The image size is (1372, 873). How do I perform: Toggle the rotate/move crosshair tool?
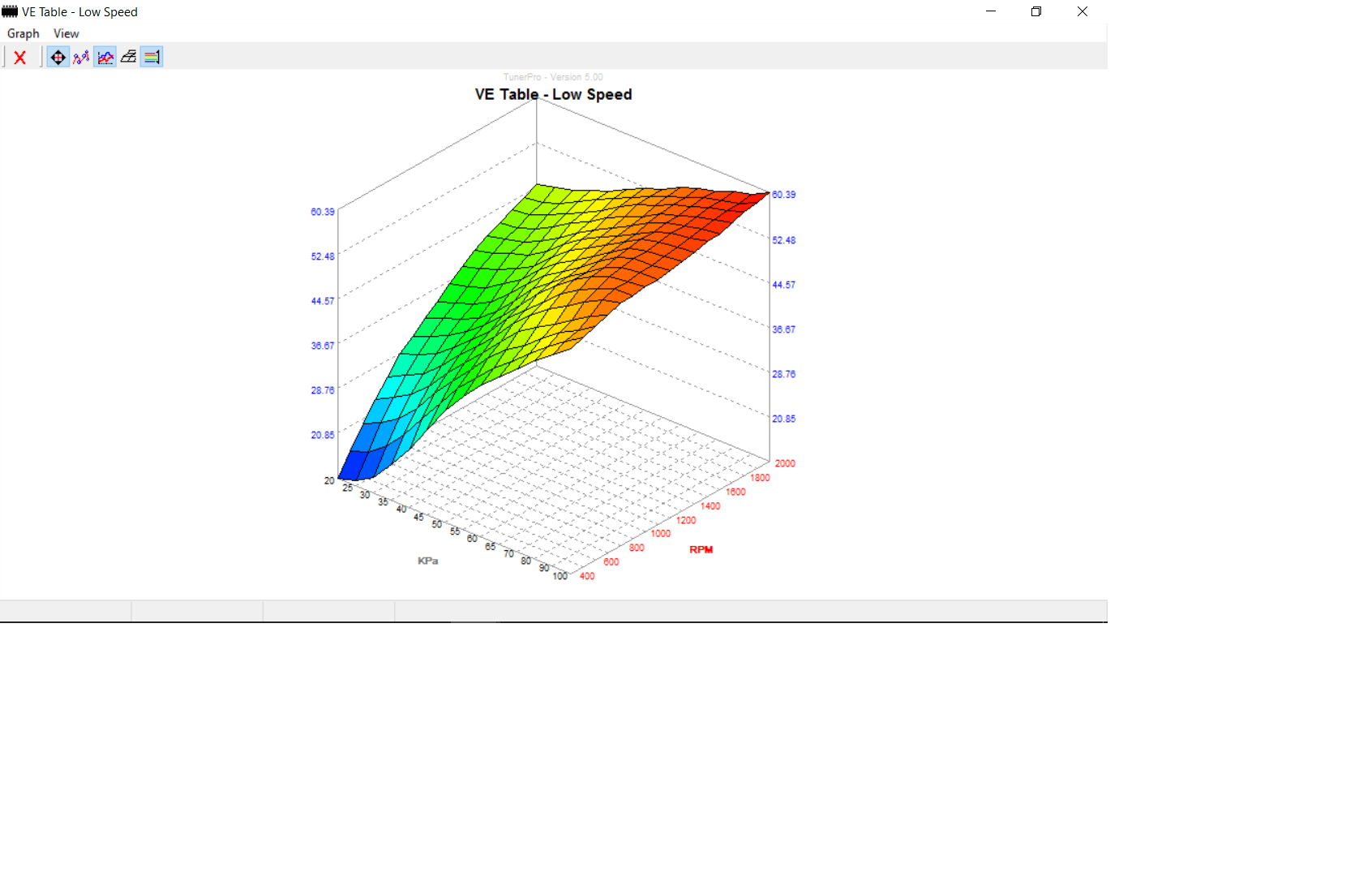[58, 58]
